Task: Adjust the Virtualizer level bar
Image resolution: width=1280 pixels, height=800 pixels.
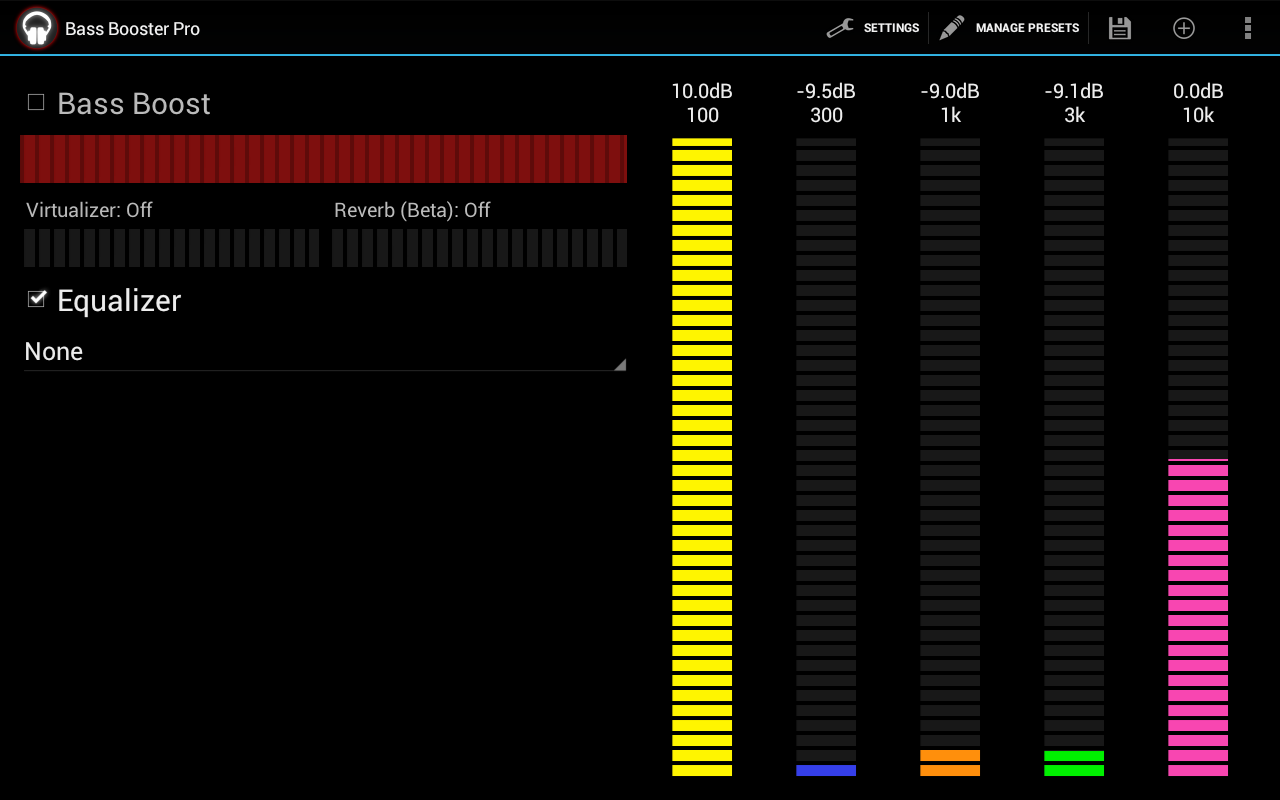Action: (171, 248)
